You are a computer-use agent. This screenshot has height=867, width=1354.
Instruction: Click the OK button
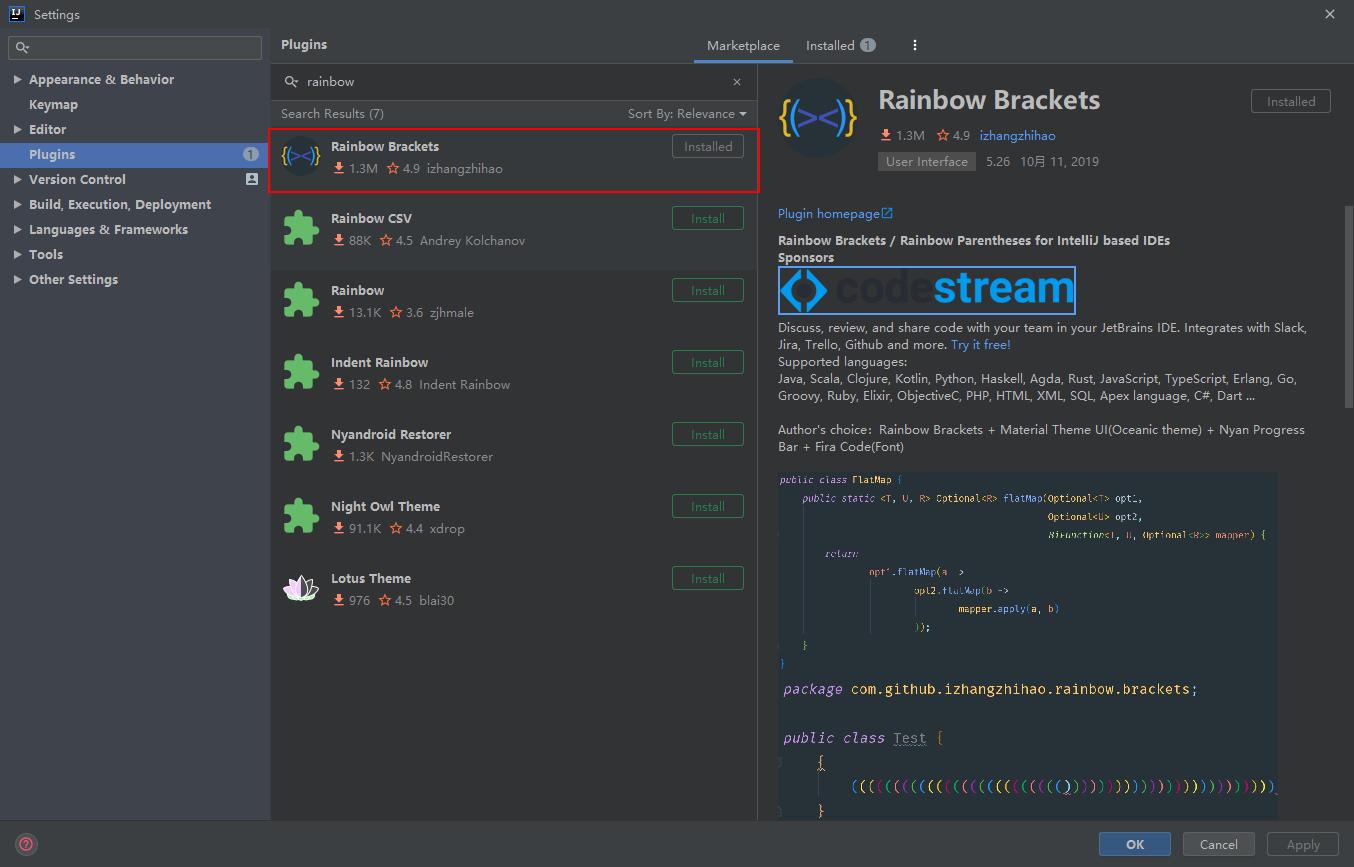tap(1135, 844)
